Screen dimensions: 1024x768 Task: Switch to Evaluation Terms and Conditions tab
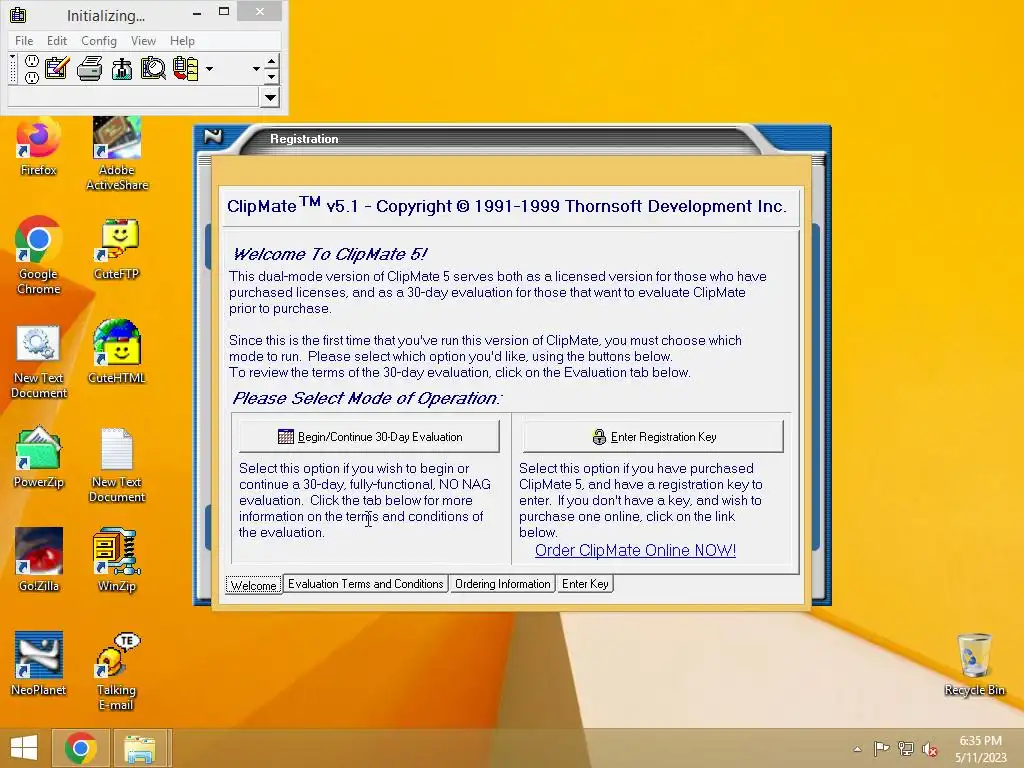(x=366, y=584)
